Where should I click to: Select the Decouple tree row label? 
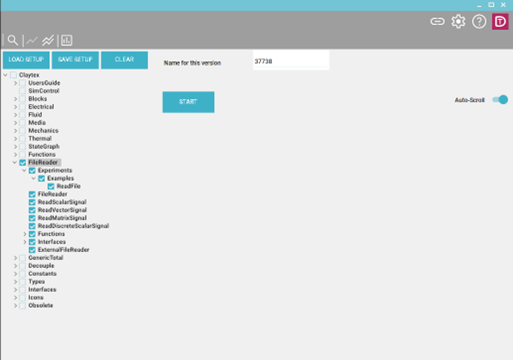click(41, 266)
